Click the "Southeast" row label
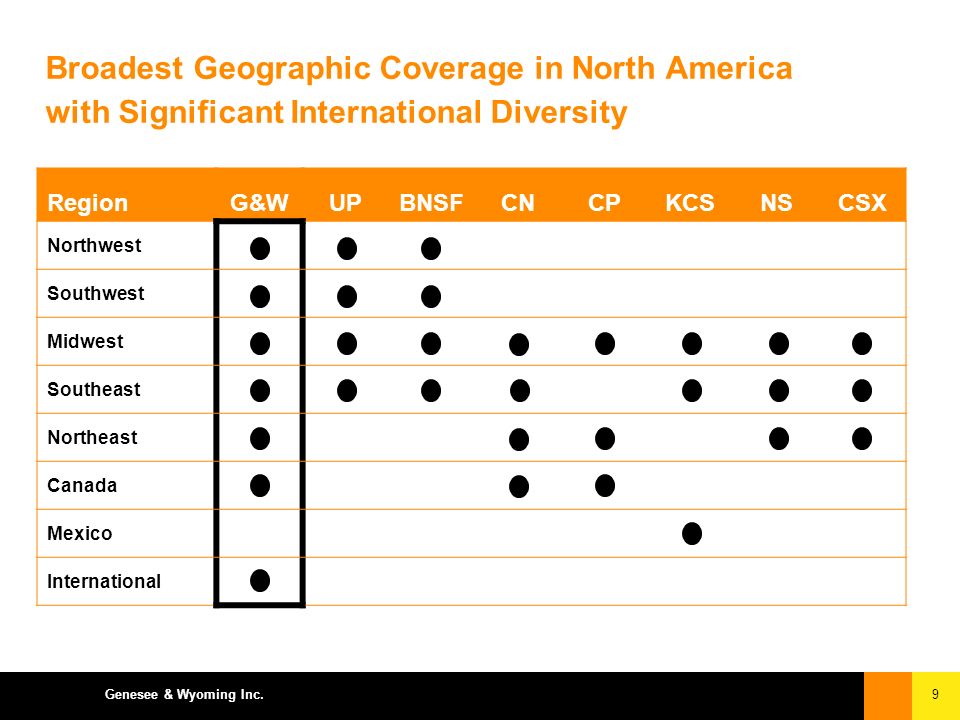 coord(94,389)
